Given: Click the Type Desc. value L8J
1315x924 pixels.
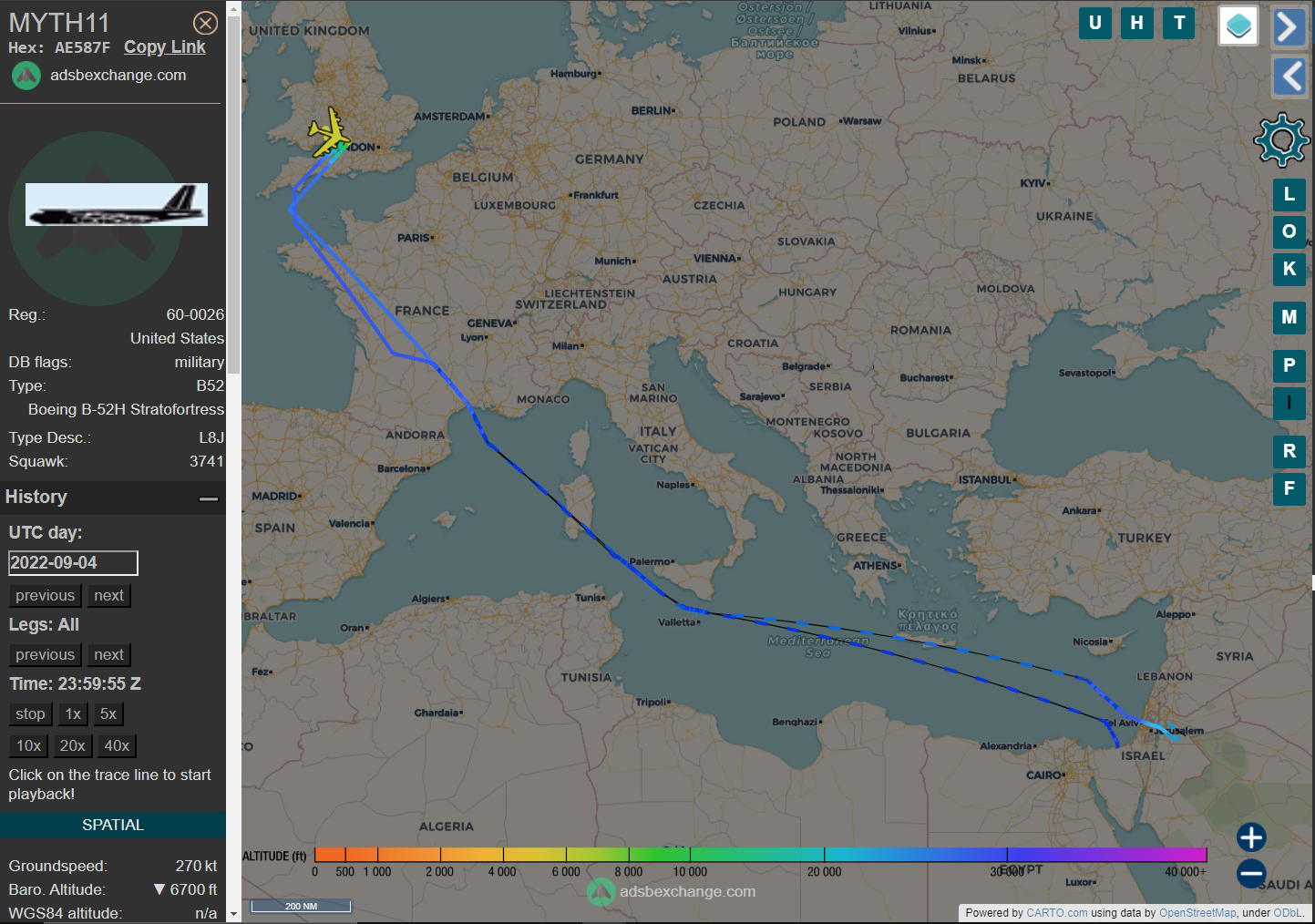Looking at the screenshot, I should (211, 437).
